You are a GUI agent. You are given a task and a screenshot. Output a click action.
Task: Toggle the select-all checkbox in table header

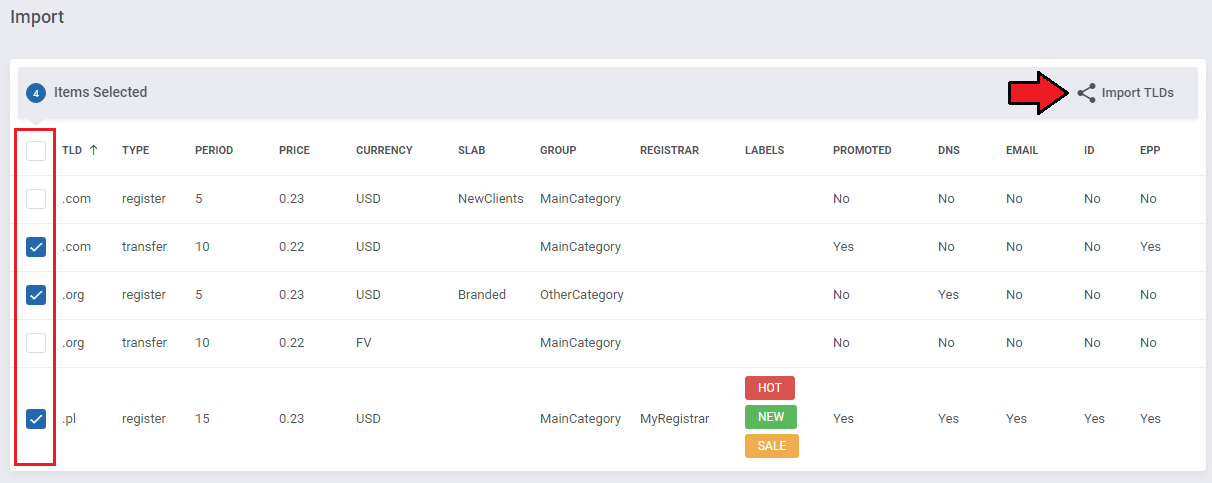pos(36,151)
